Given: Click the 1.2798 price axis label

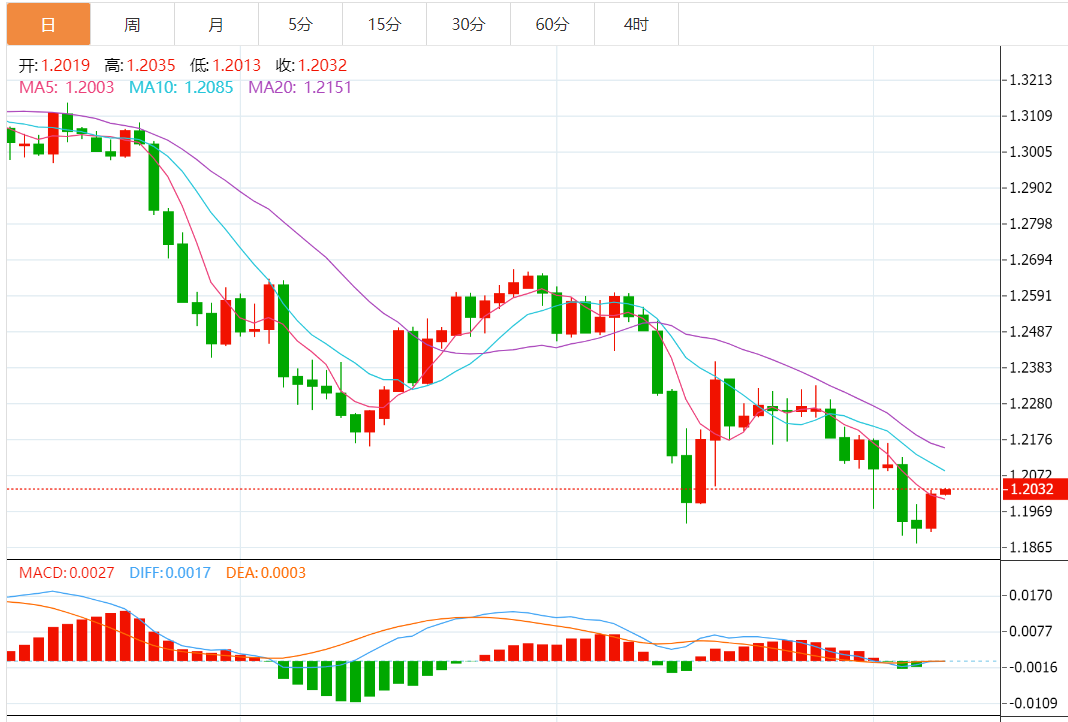Looking at the screenshot, I should coord(1031,223).
